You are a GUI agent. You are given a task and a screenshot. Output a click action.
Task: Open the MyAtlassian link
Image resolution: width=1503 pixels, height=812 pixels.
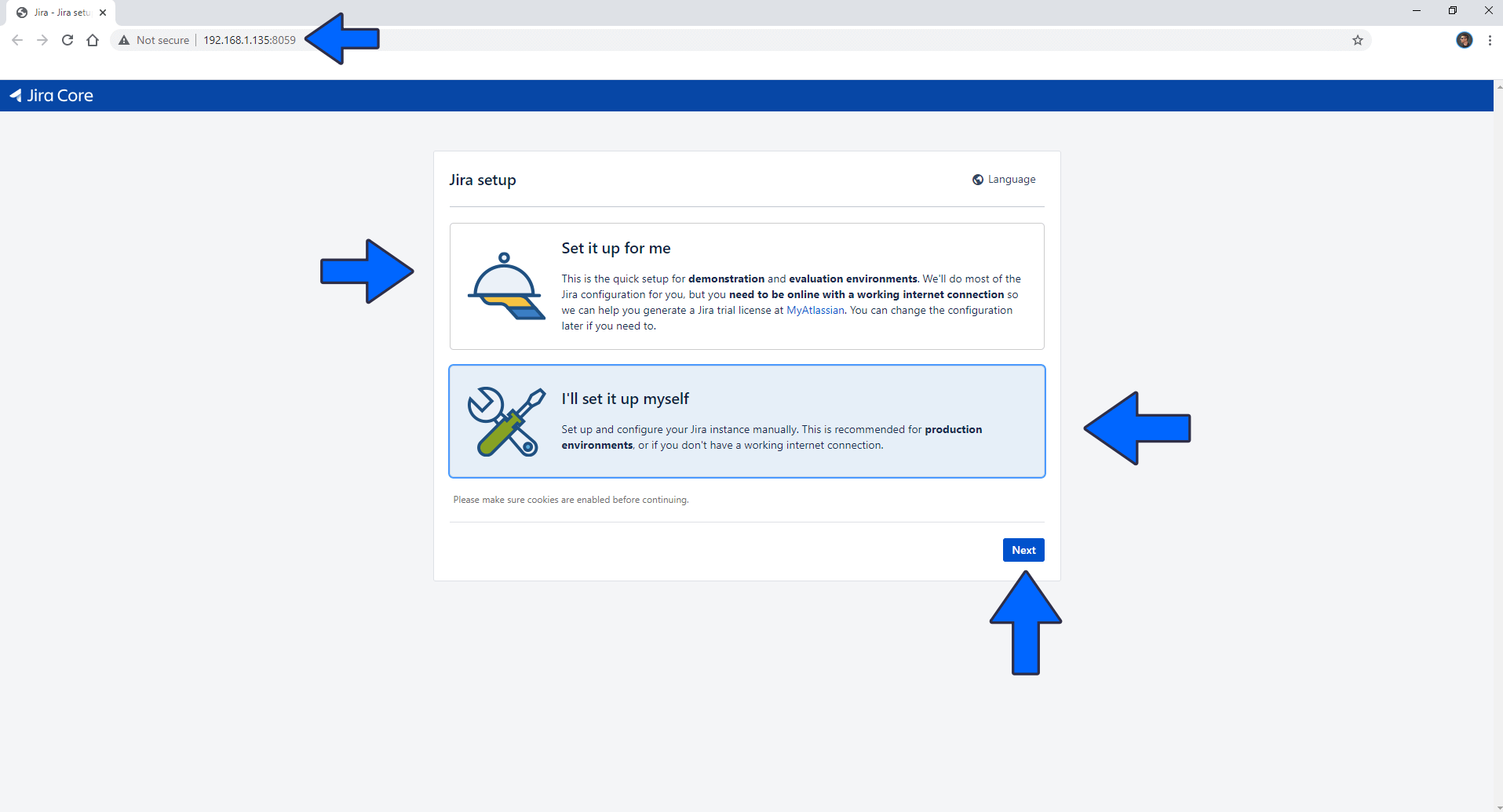click(x=815, y=311)
